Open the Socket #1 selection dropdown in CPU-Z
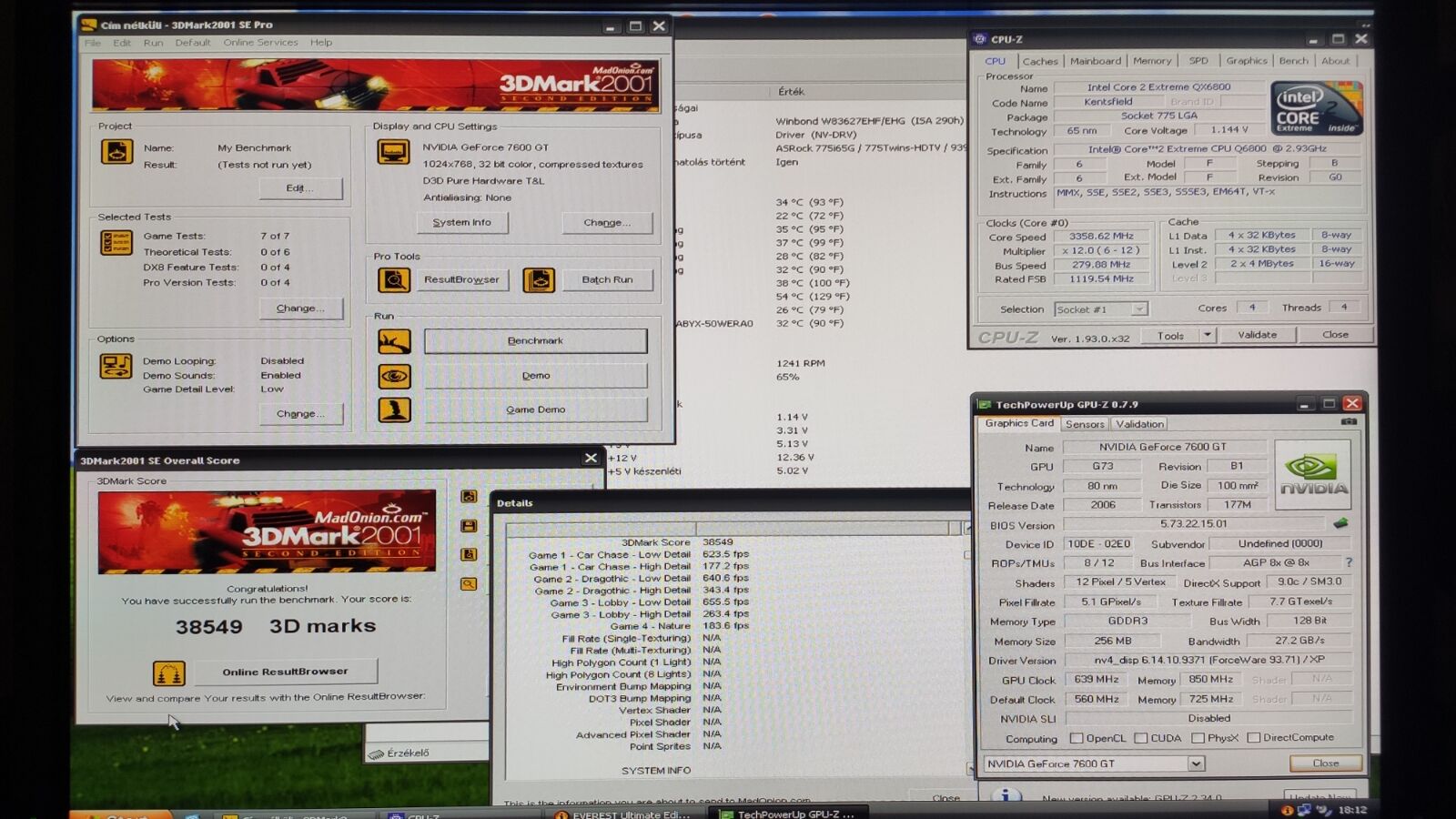1456x819 pixels. click(1138, 309)
